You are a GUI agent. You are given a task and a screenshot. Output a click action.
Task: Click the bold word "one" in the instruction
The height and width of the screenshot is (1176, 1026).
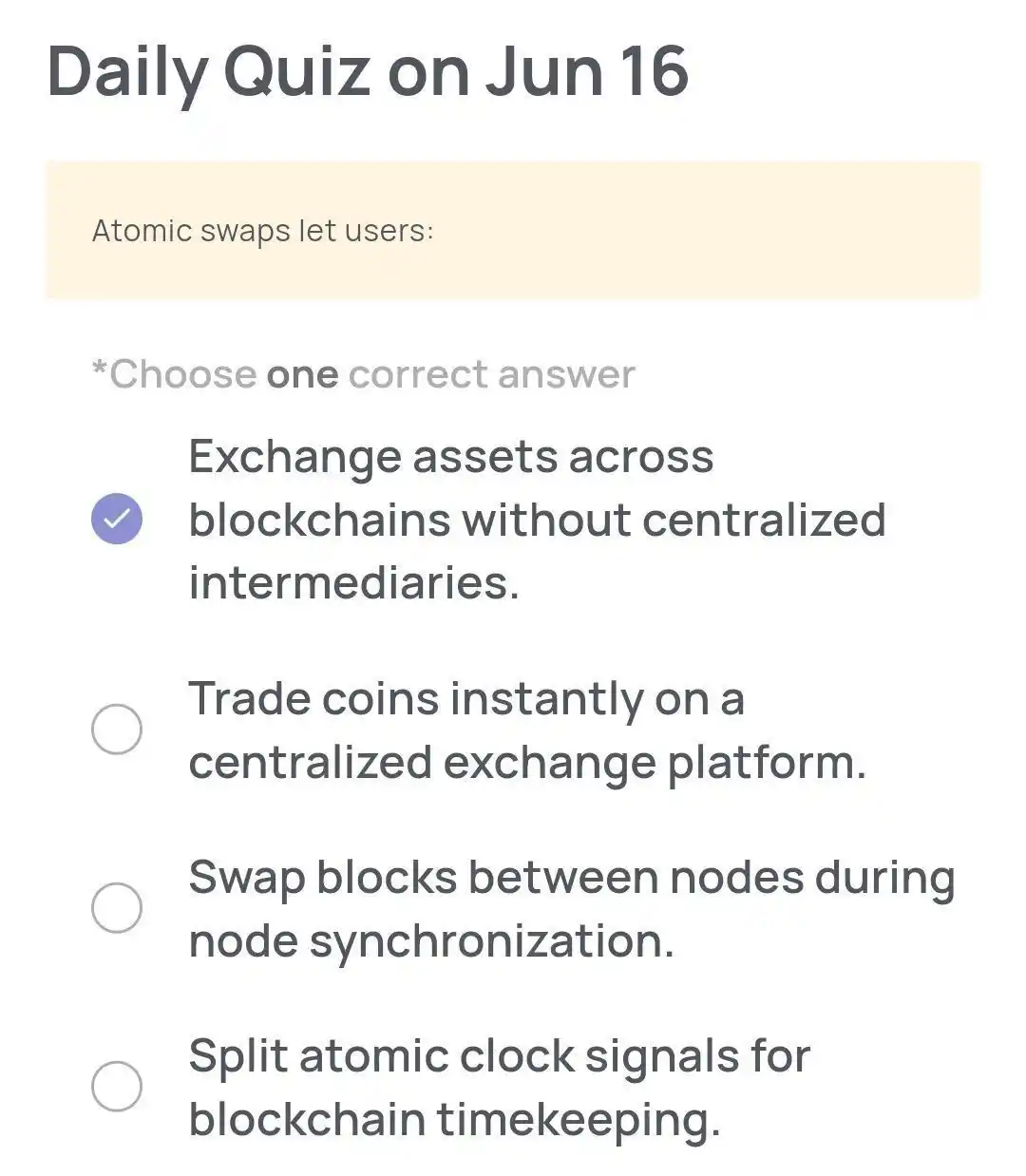click(302, 374)
